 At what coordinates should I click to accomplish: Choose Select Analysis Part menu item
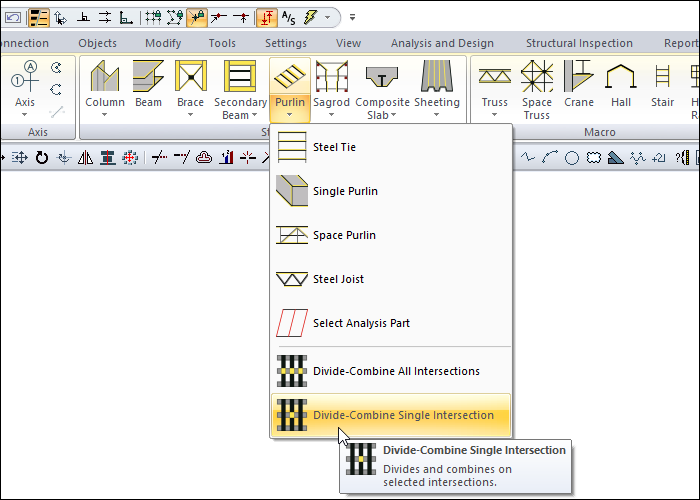tap(391, 323)
